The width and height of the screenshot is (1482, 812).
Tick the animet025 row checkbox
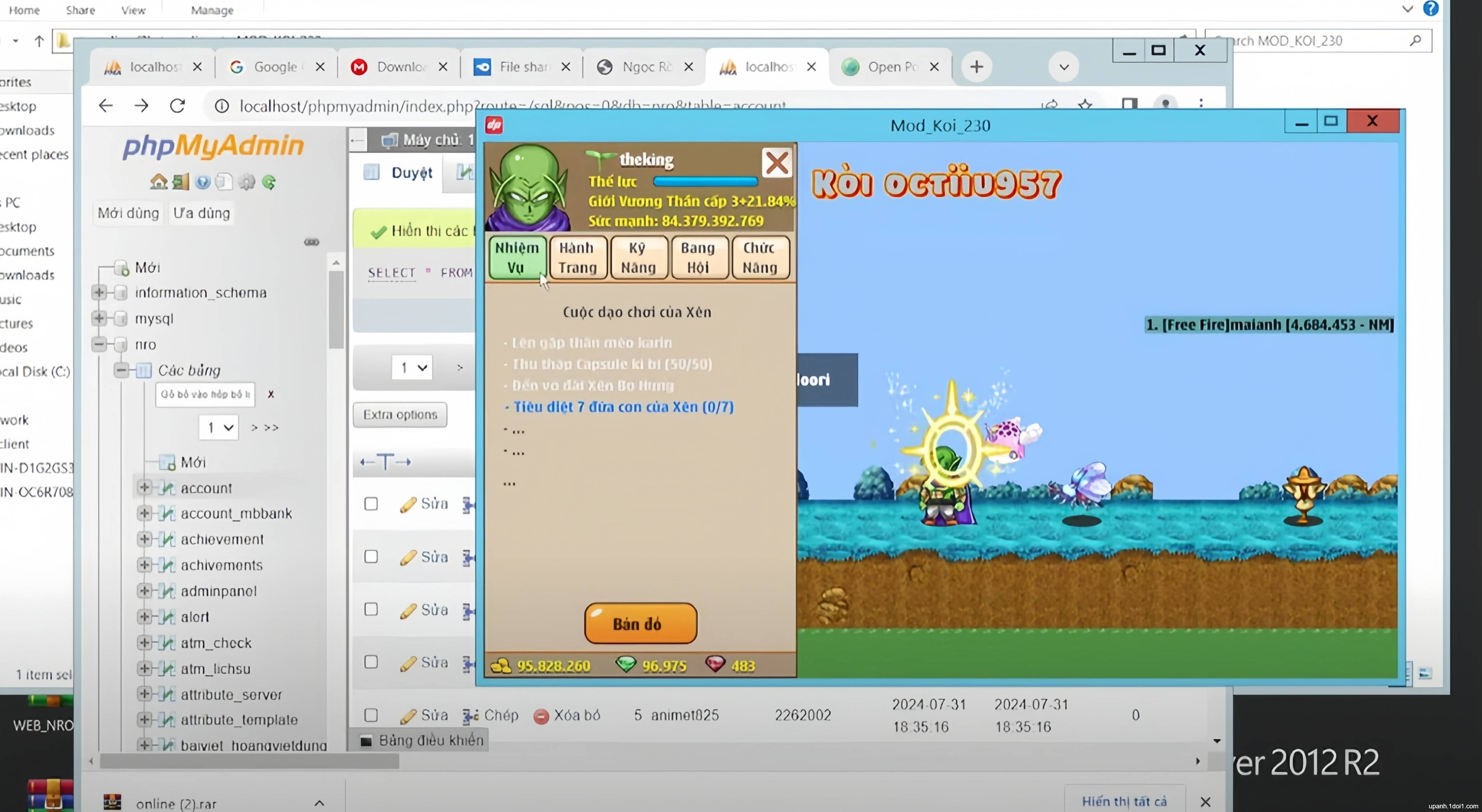point(371,715)
